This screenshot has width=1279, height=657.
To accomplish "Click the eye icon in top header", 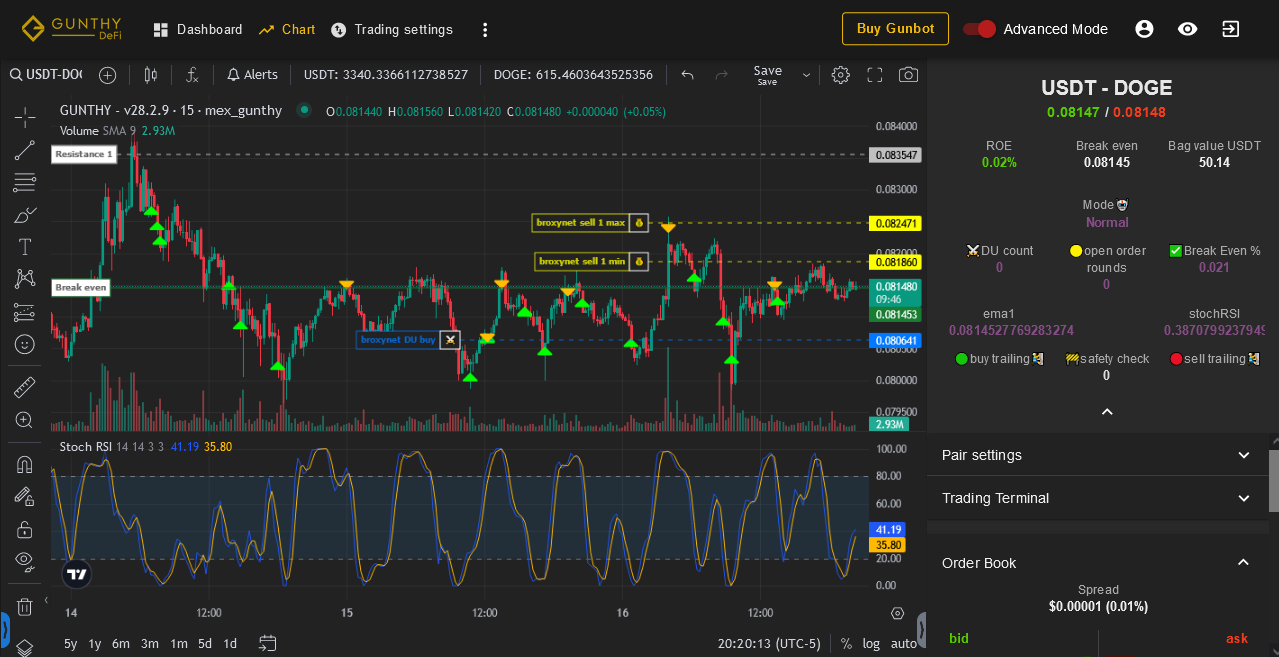I will point(1188,29).
